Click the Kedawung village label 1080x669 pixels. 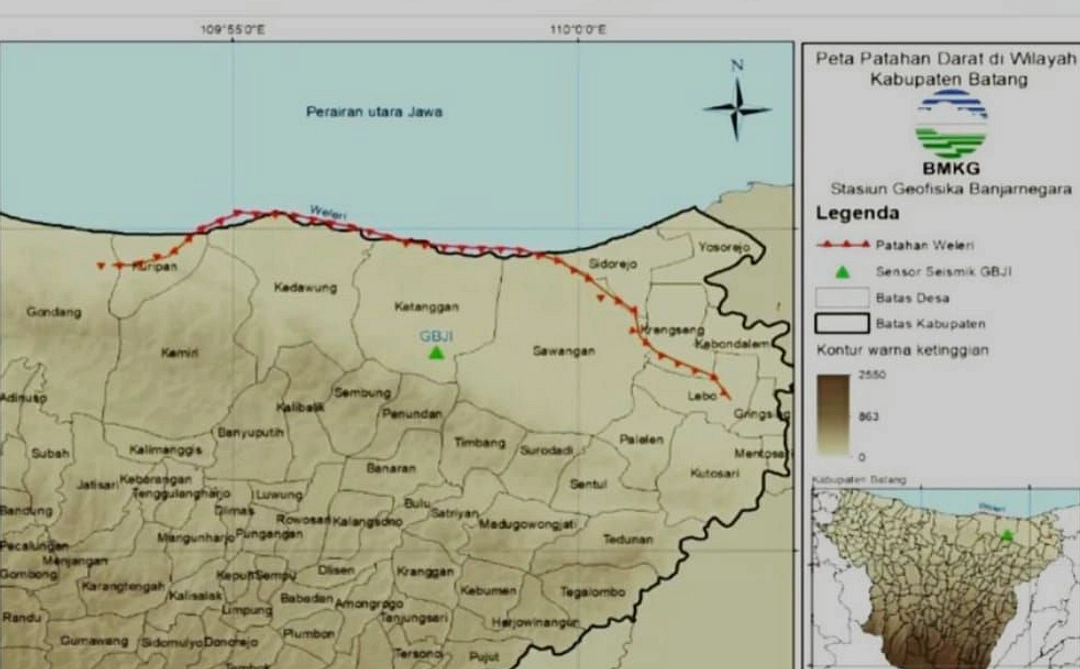(x=305, y=287)
